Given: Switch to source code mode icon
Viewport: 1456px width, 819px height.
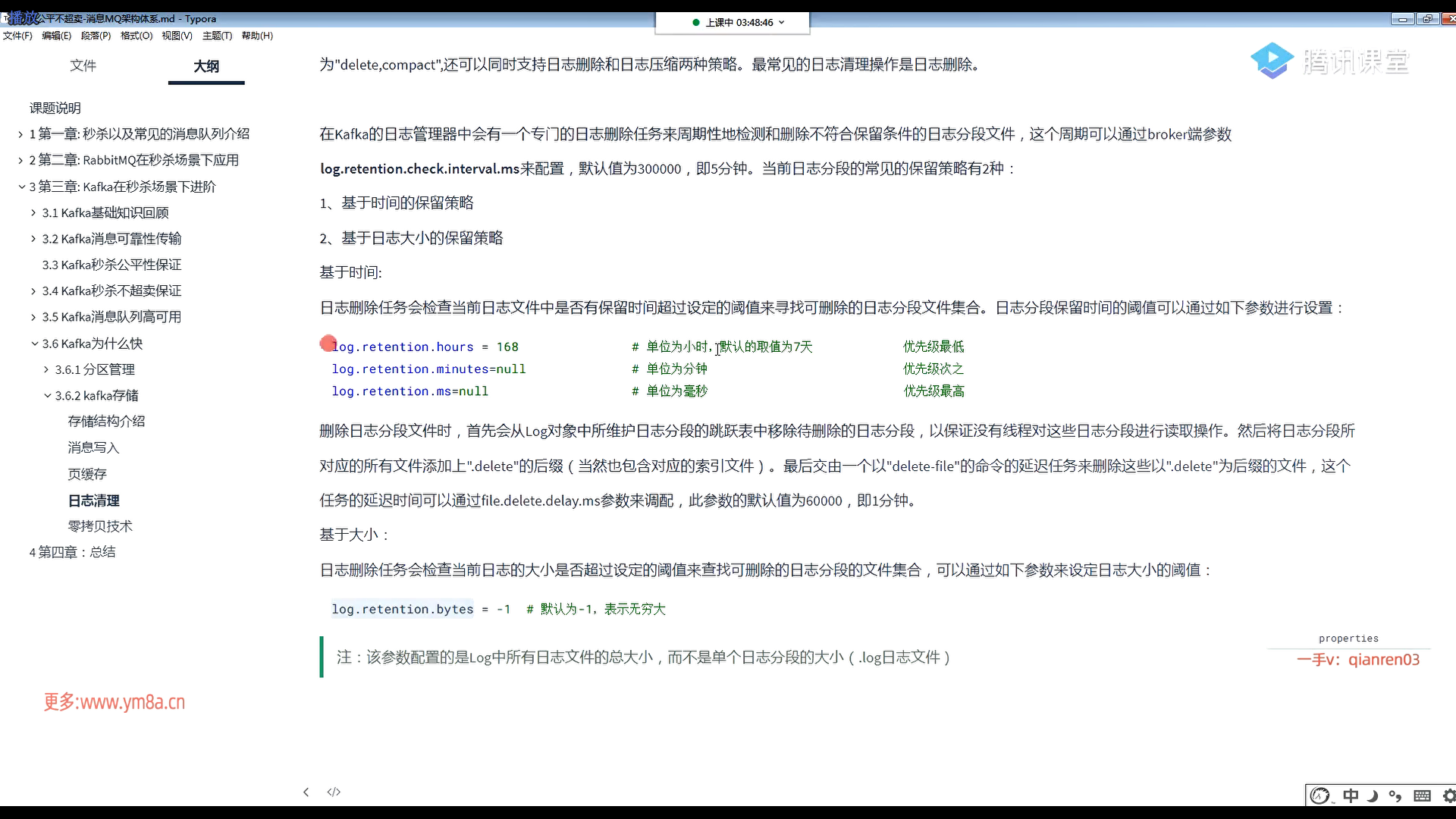Looking at the screenshot, I should (x=334, y=792).
